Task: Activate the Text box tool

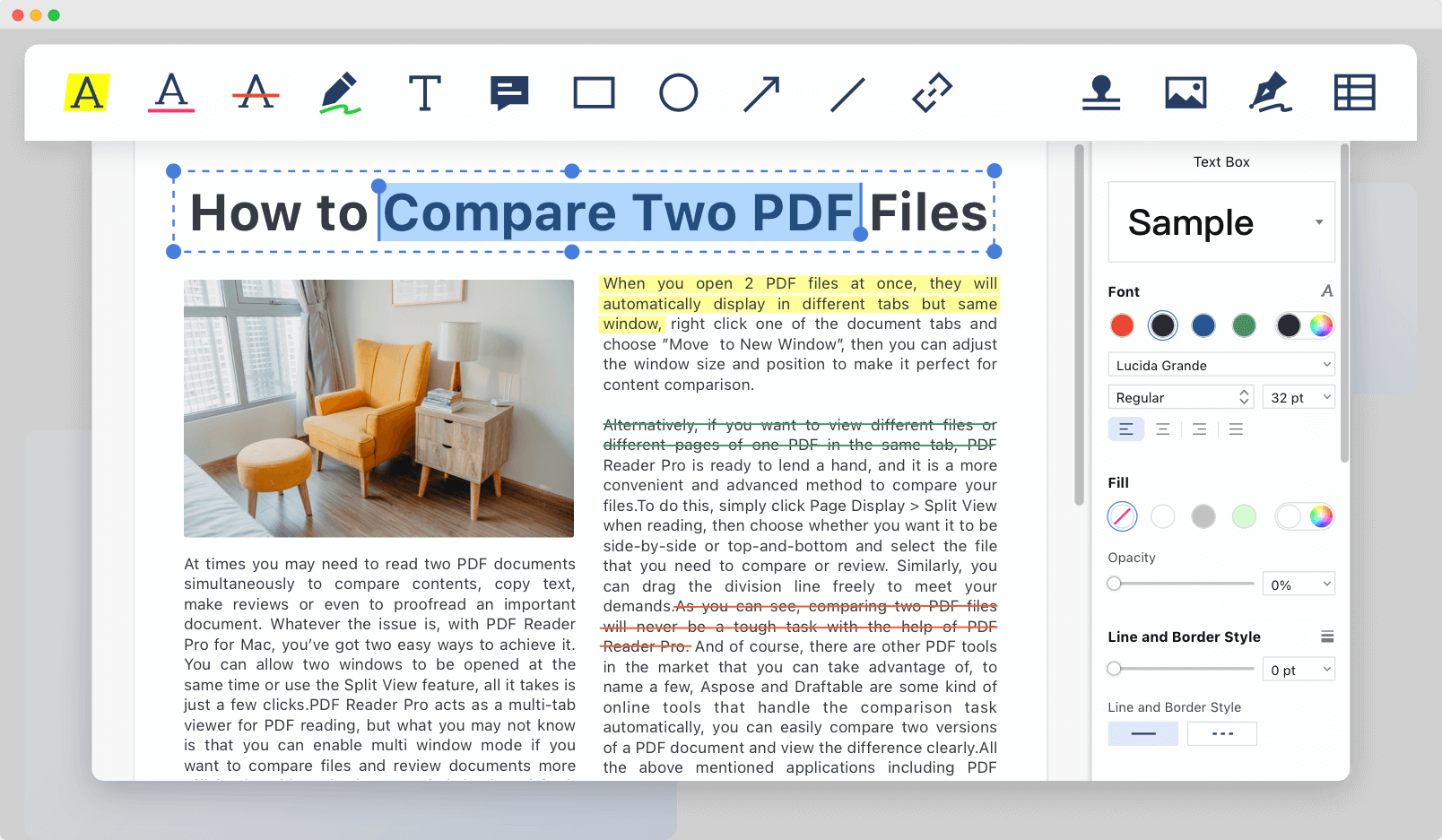Action: pyautogui.click(x=424, y=92)
